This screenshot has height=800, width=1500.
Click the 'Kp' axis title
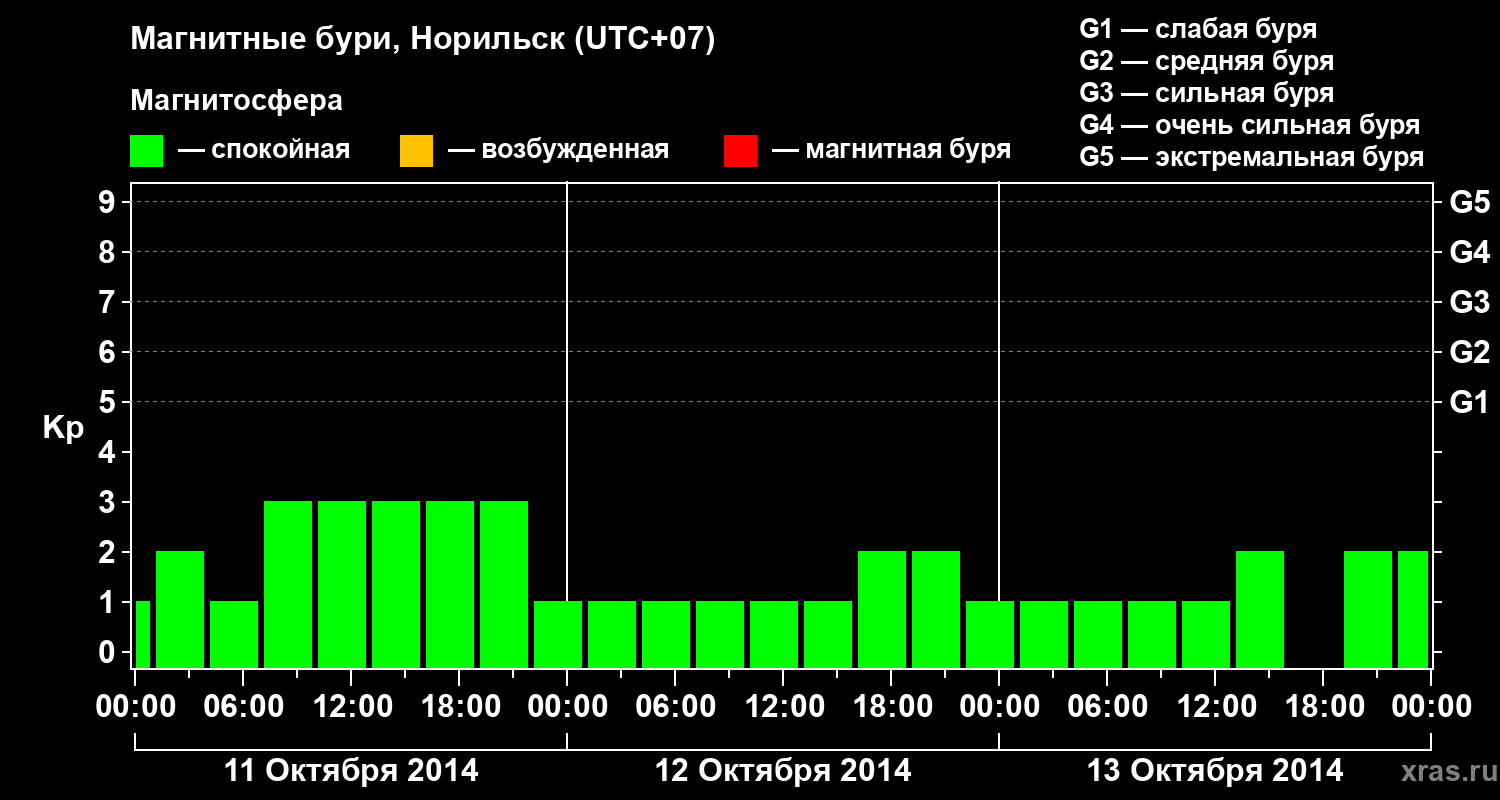point(63,428)
